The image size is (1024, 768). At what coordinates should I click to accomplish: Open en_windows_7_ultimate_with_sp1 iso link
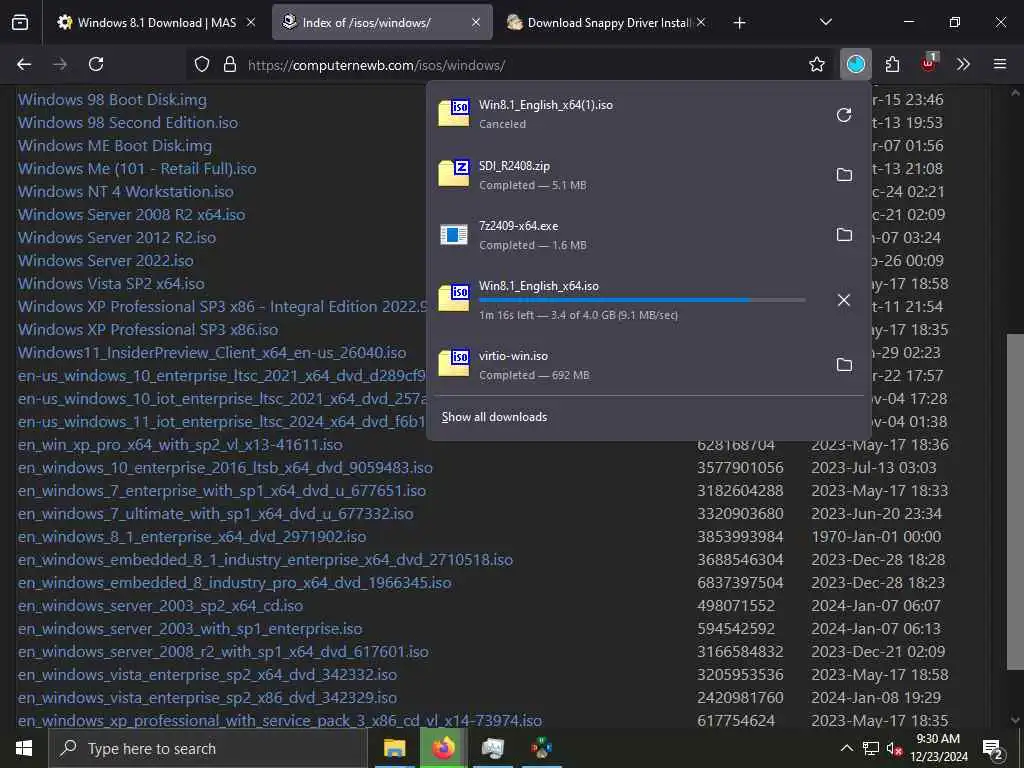coord(216,513)
